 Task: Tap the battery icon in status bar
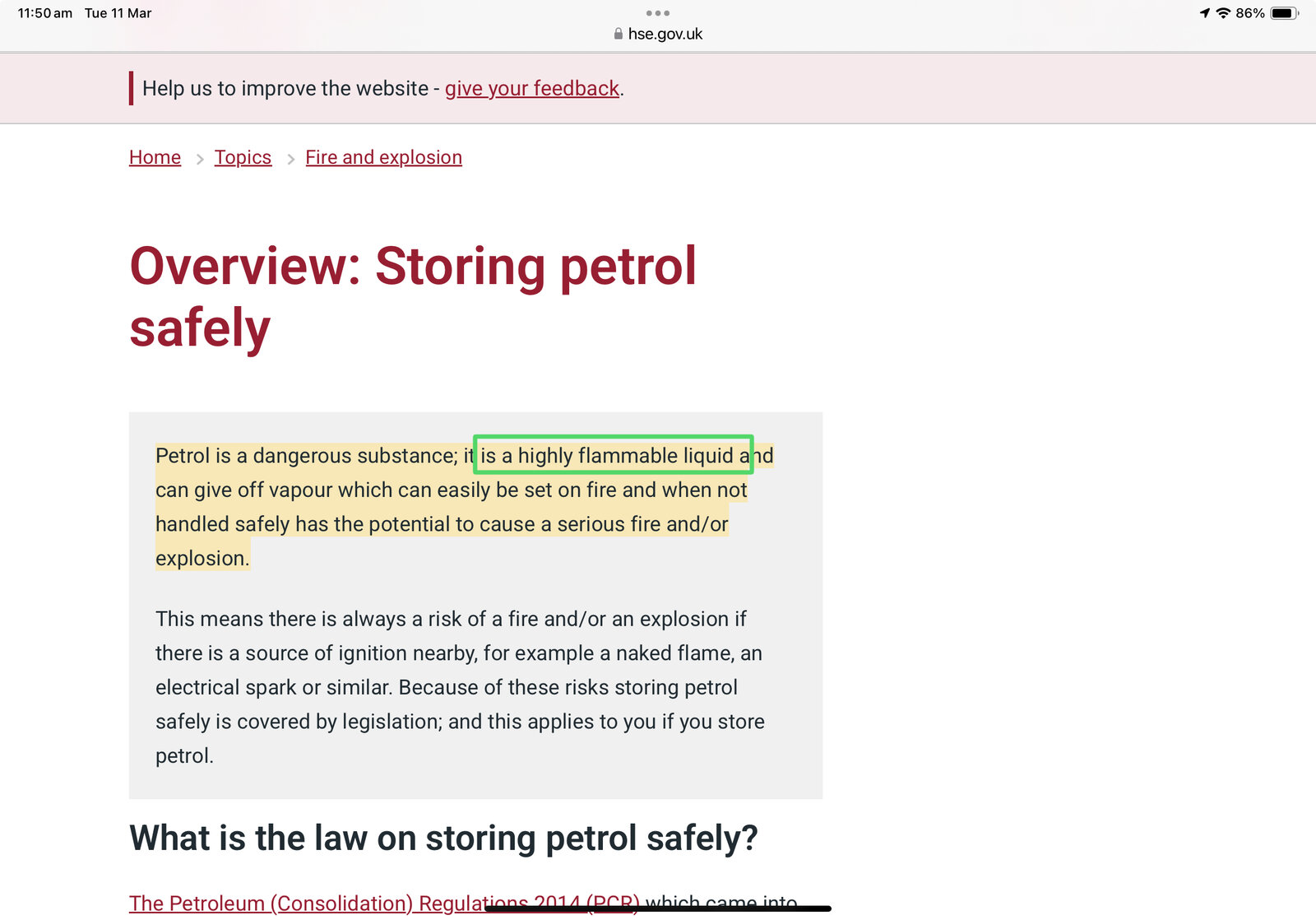pyautogui.click(x=1283, y=13)
